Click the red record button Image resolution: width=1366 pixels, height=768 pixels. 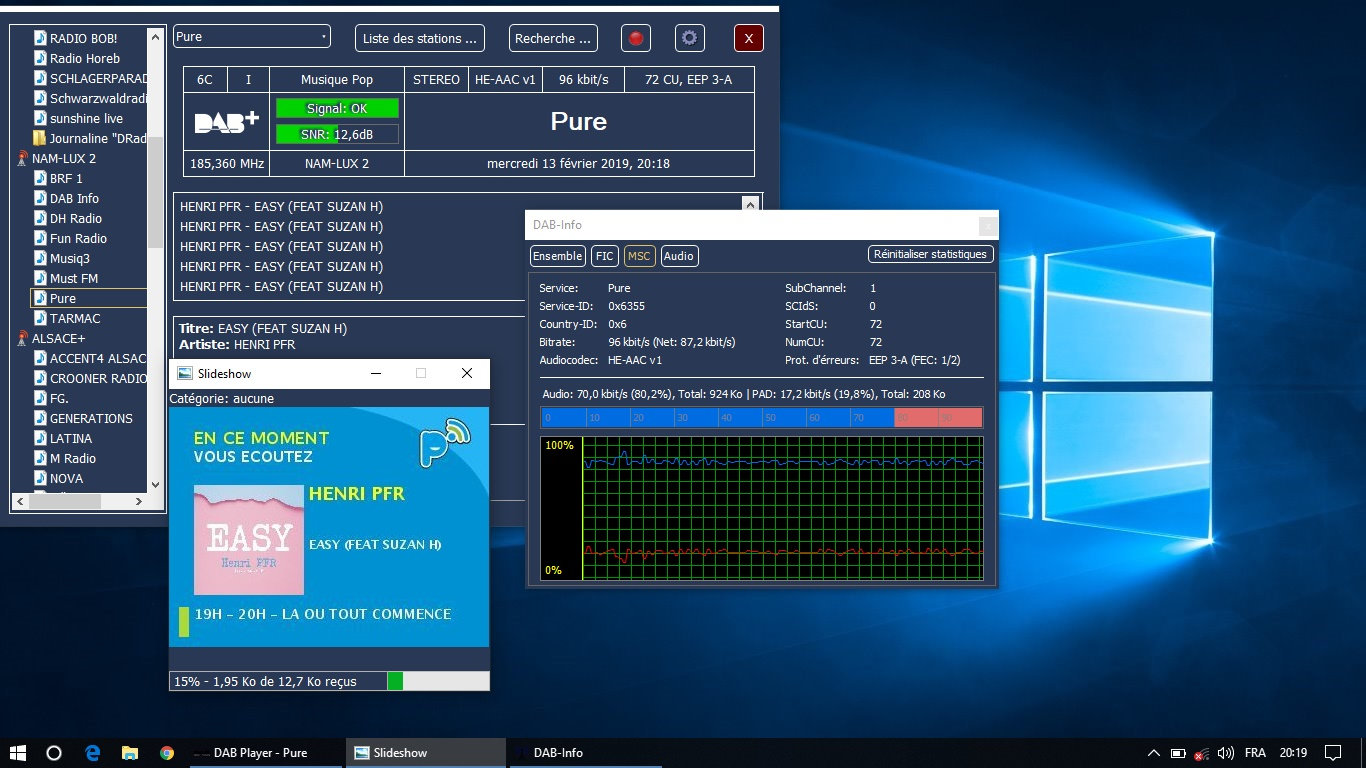[635, 39]
